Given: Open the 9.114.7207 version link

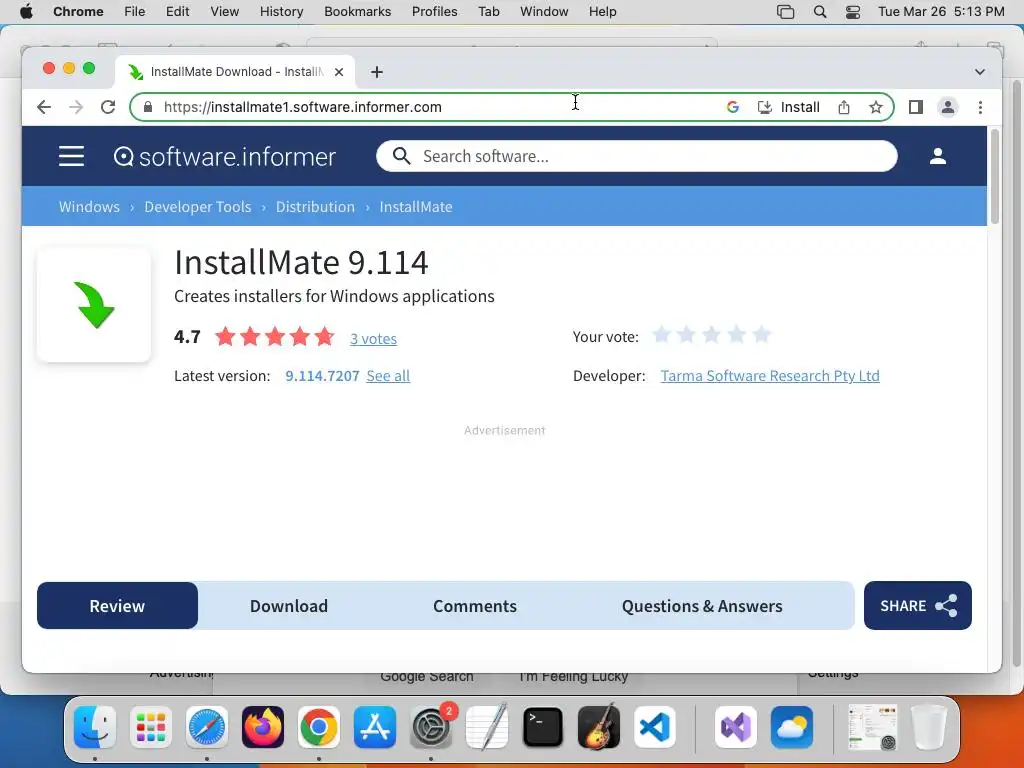Looking at the screenshot, I should [x=322, y=376].
